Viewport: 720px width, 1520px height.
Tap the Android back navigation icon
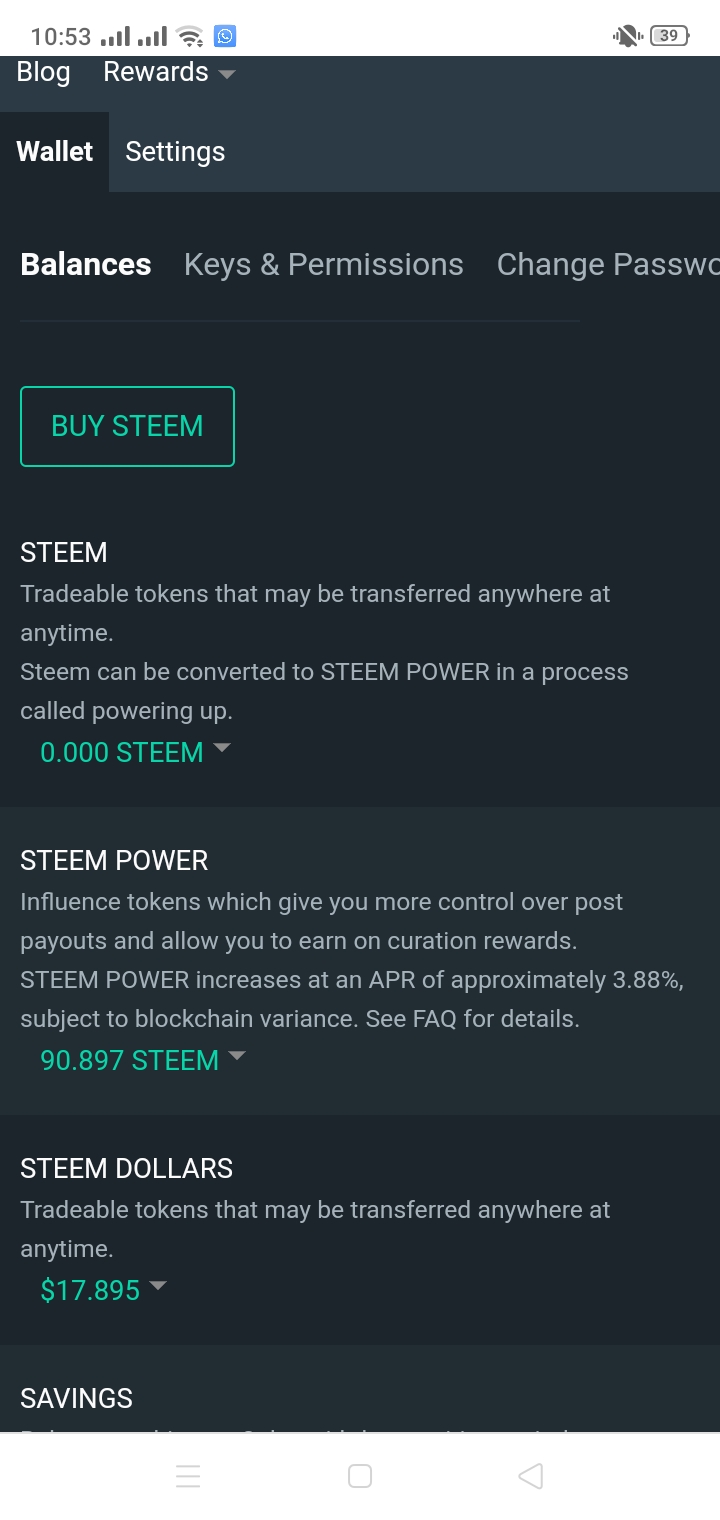click(x=531, y=1476)
